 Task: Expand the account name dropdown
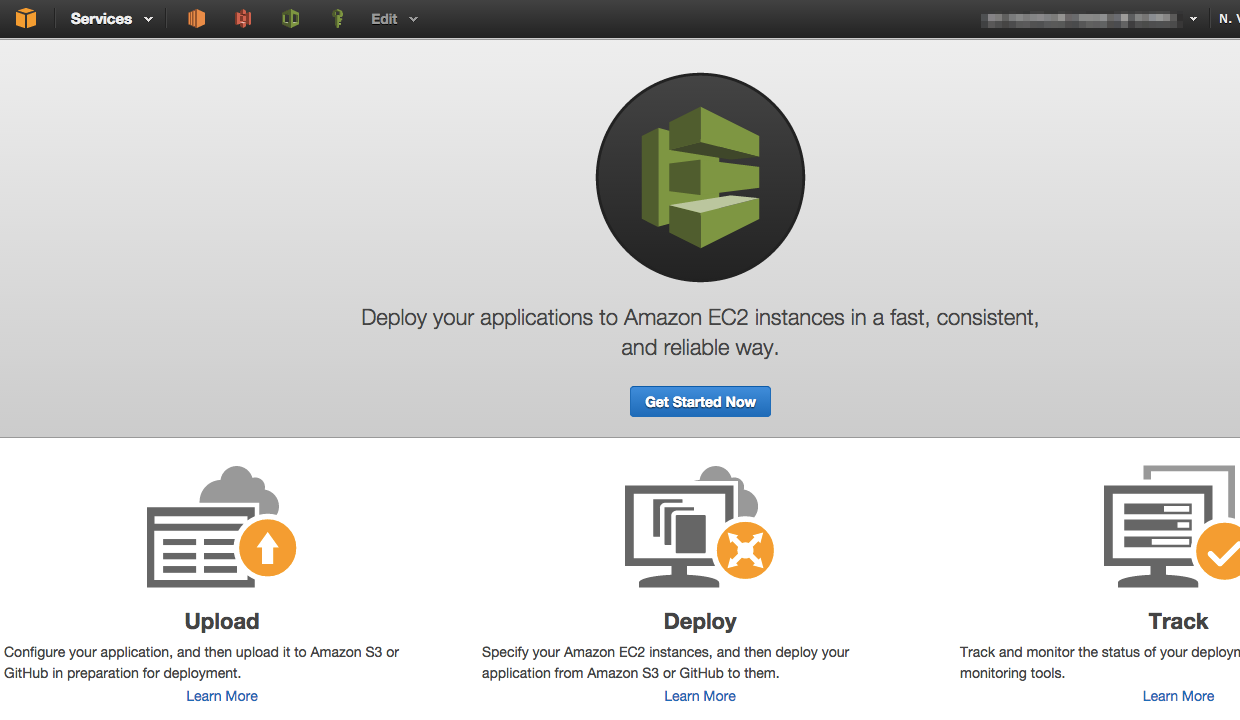(x=1192, y=18)
